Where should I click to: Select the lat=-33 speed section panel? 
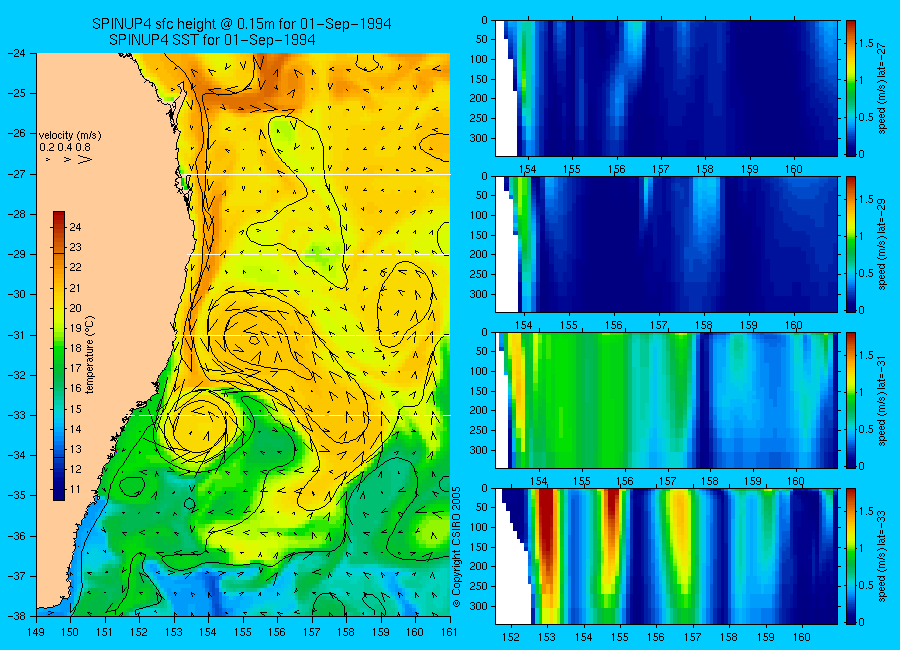pos(666,556)
